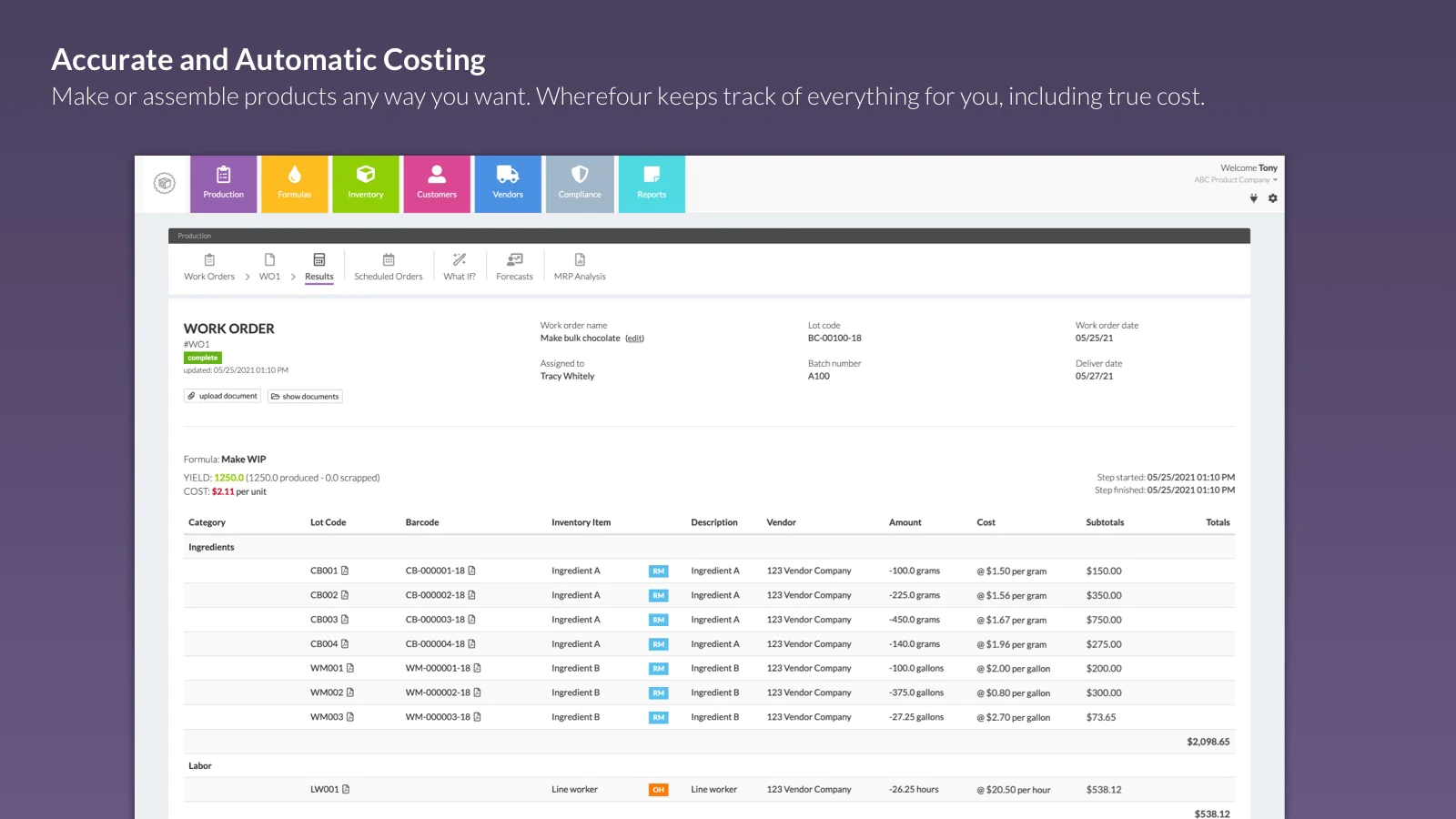Click the Barcode column header
The width and height of the screenshot is (1456, 819).
click(x=422, y=522)
